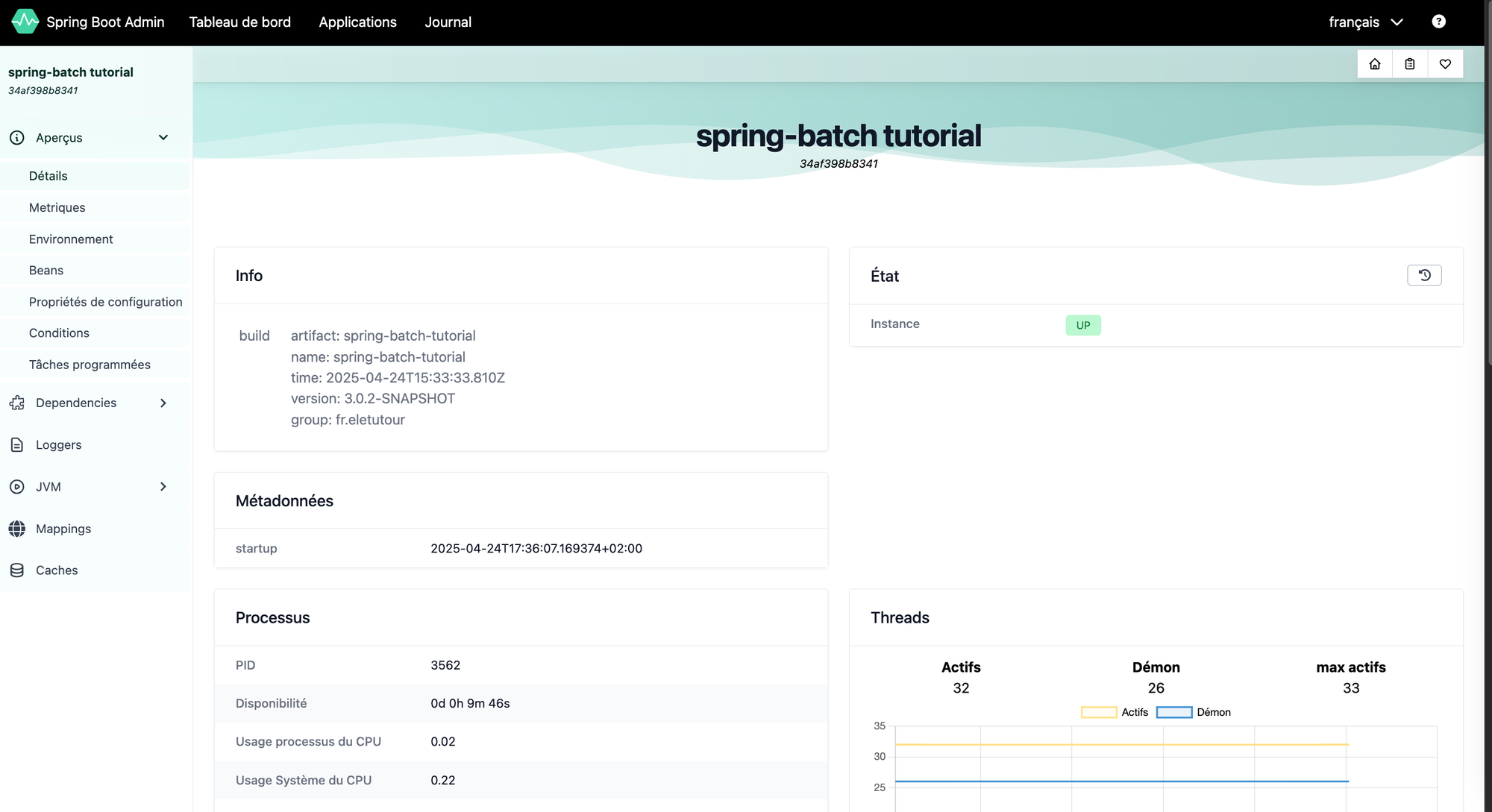Open Caches via database icon
This screenshot has width=1492, height=812.
17,570
